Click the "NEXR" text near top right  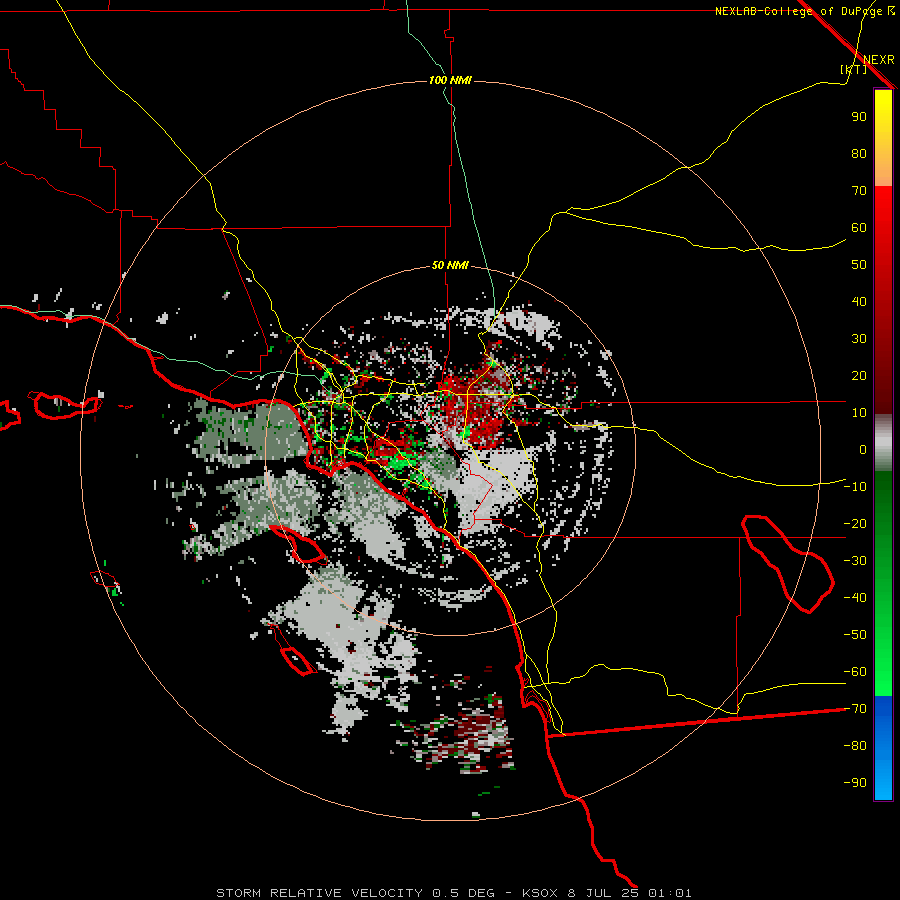879,60
